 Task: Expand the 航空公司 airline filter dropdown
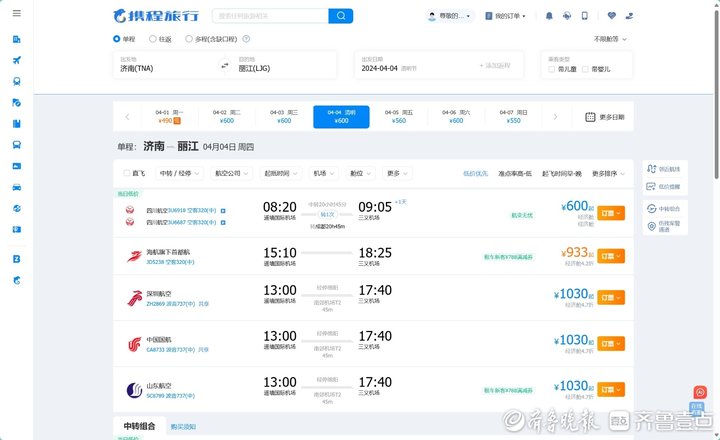232,173
